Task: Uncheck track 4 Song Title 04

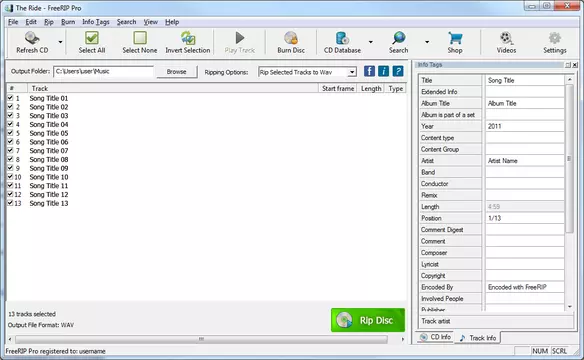Action: click(10, 124)
